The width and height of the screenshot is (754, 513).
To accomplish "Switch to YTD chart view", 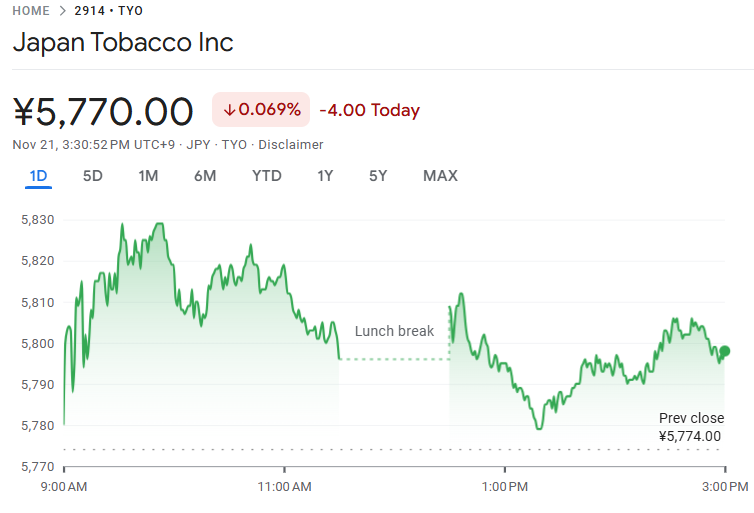I will pos(266,176).
